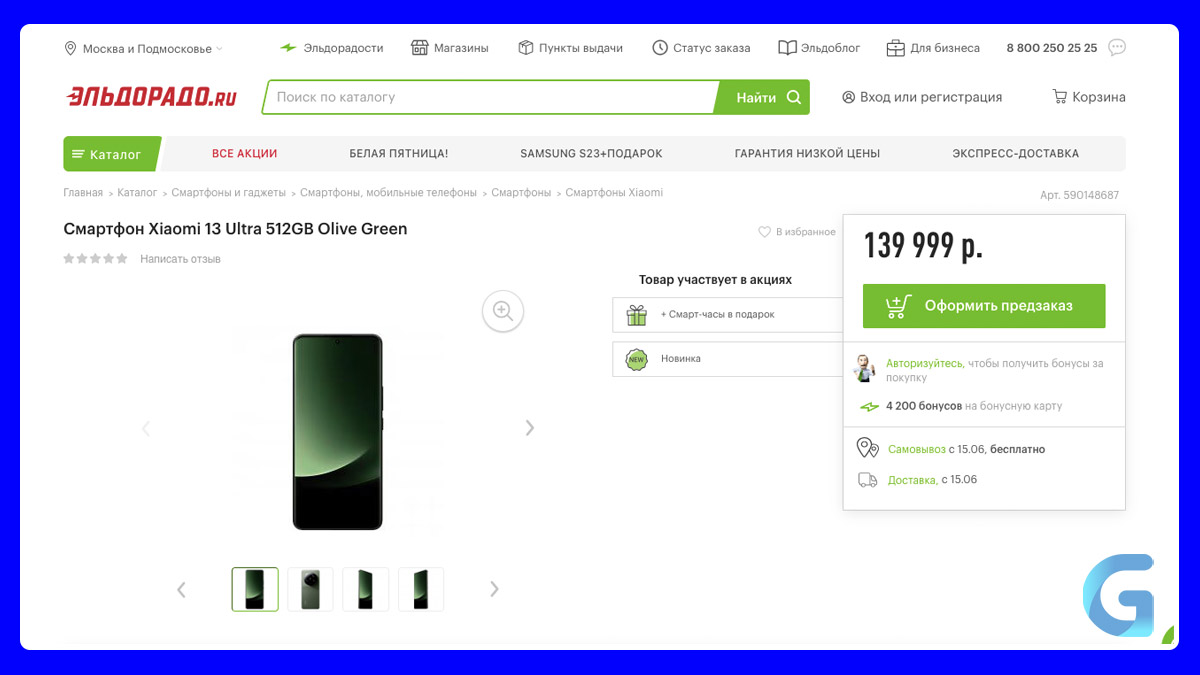Click the gift icon in promotions
The width and height of the screenshot is (1200, 675).
point(637,315)
